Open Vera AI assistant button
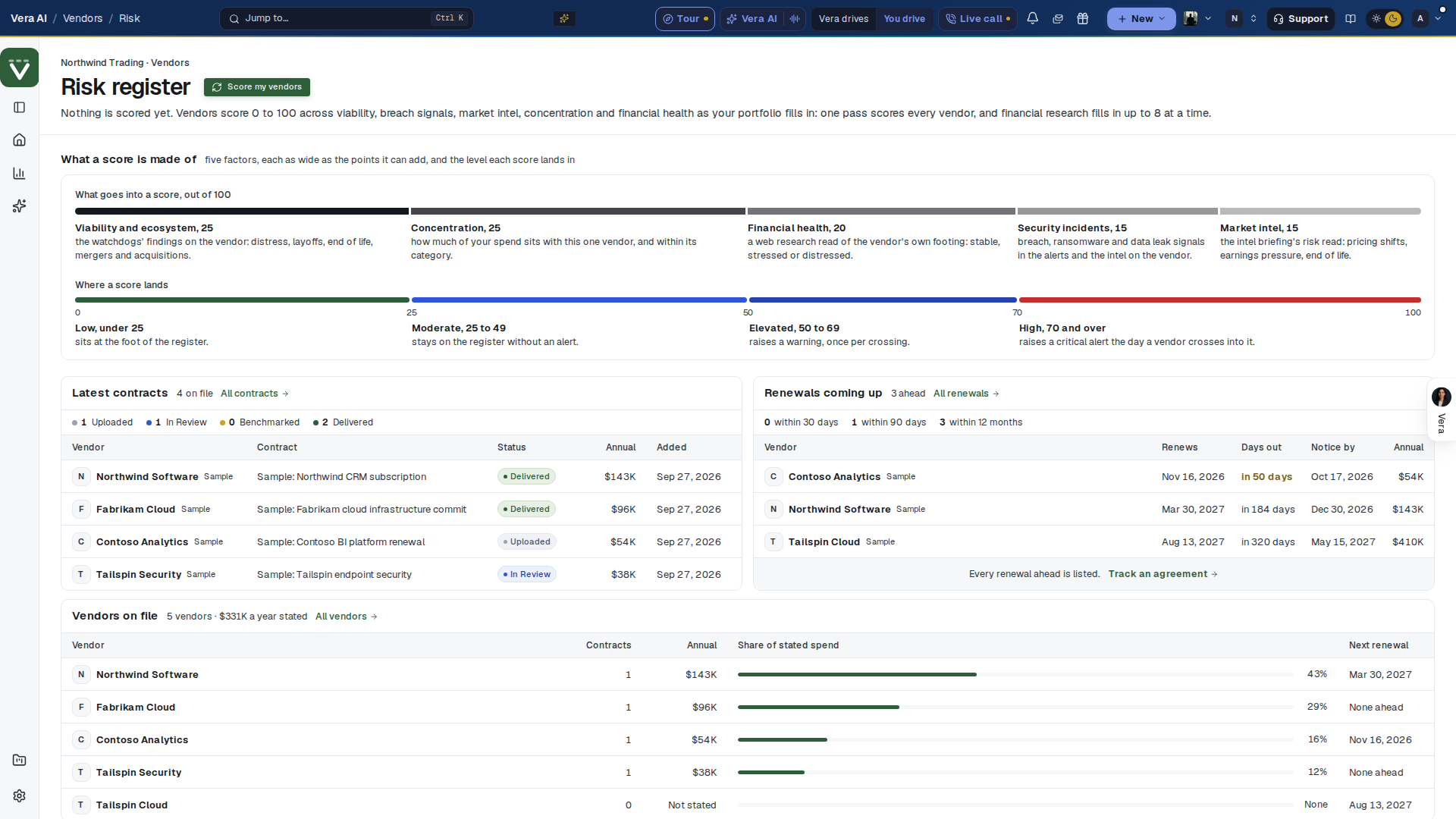 752,18
